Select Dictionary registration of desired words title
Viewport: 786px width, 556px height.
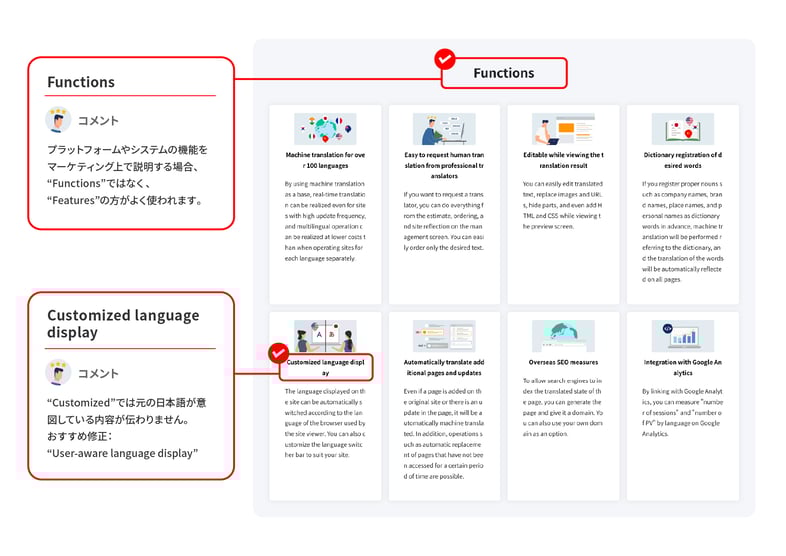tap(682, 160)
